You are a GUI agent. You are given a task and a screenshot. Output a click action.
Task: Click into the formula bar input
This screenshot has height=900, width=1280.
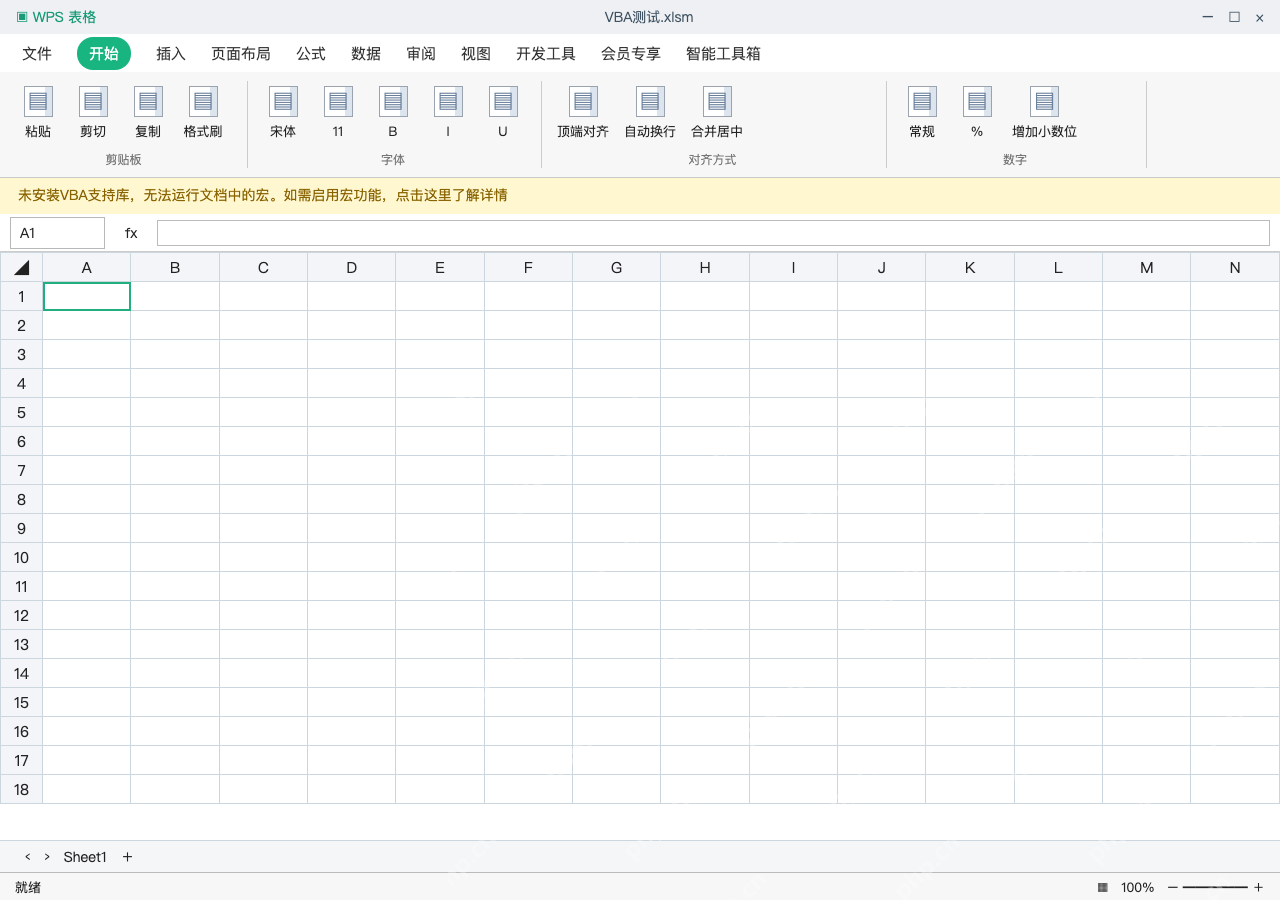click(x=713, y=233)
